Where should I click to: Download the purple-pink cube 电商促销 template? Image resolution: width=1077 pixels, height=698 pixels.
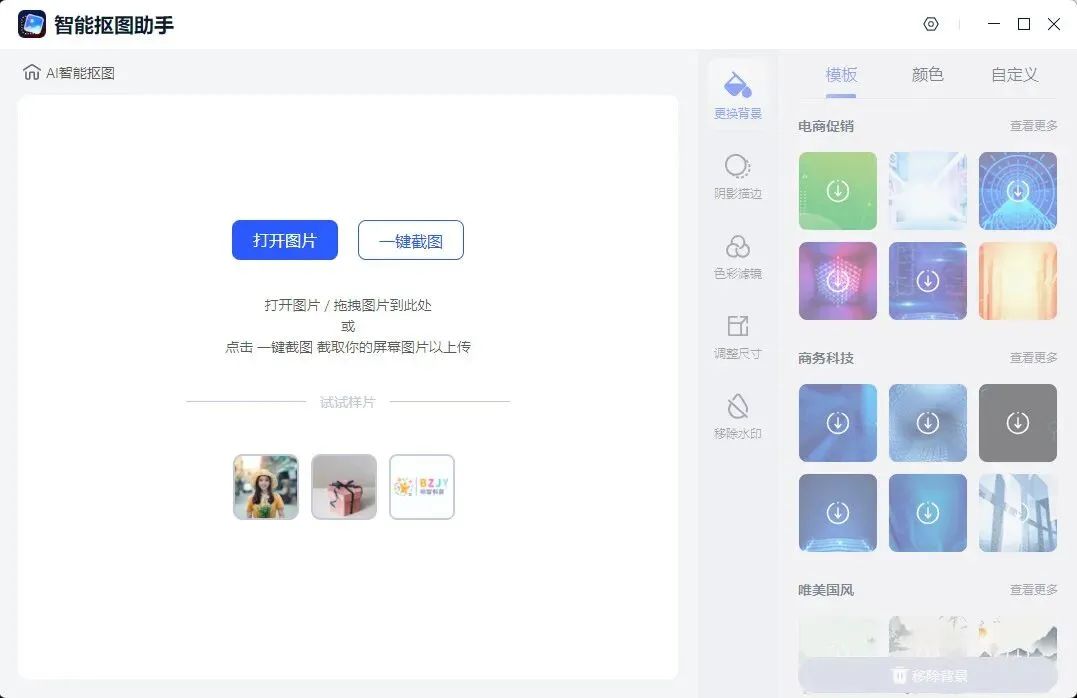coord(838,281)
